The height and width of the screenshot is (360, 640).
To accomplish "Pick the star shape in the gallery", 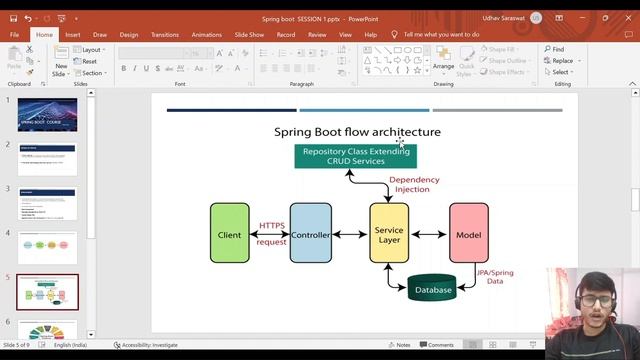I will 417,70.
